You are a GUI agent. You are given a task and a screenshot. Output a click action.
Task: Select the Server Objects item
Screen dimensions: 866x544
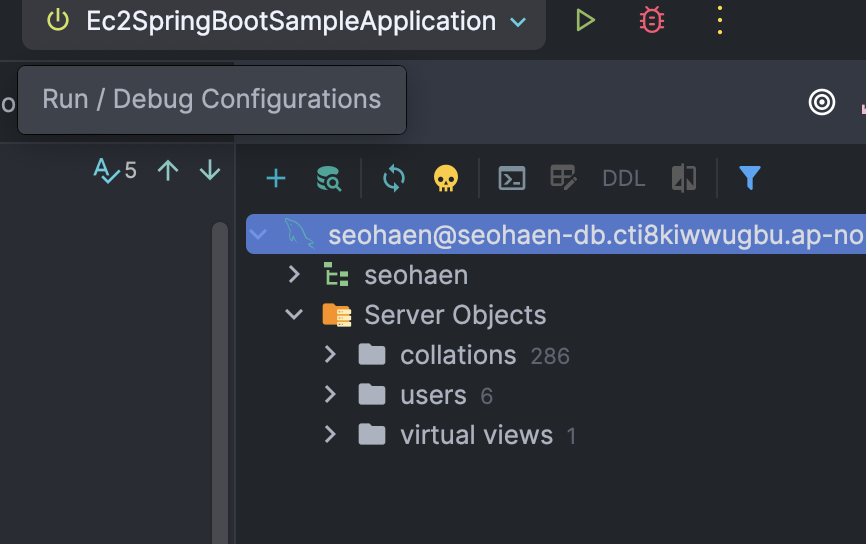455,315
